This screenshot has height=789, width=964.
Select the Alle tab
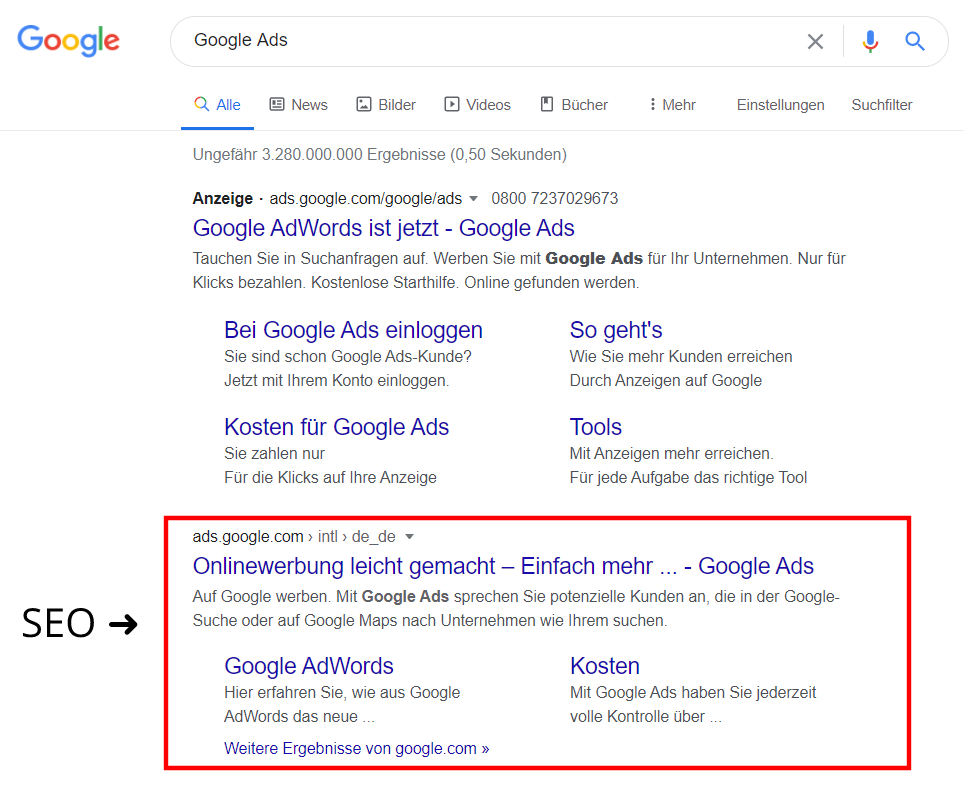(x=217, y=105)
